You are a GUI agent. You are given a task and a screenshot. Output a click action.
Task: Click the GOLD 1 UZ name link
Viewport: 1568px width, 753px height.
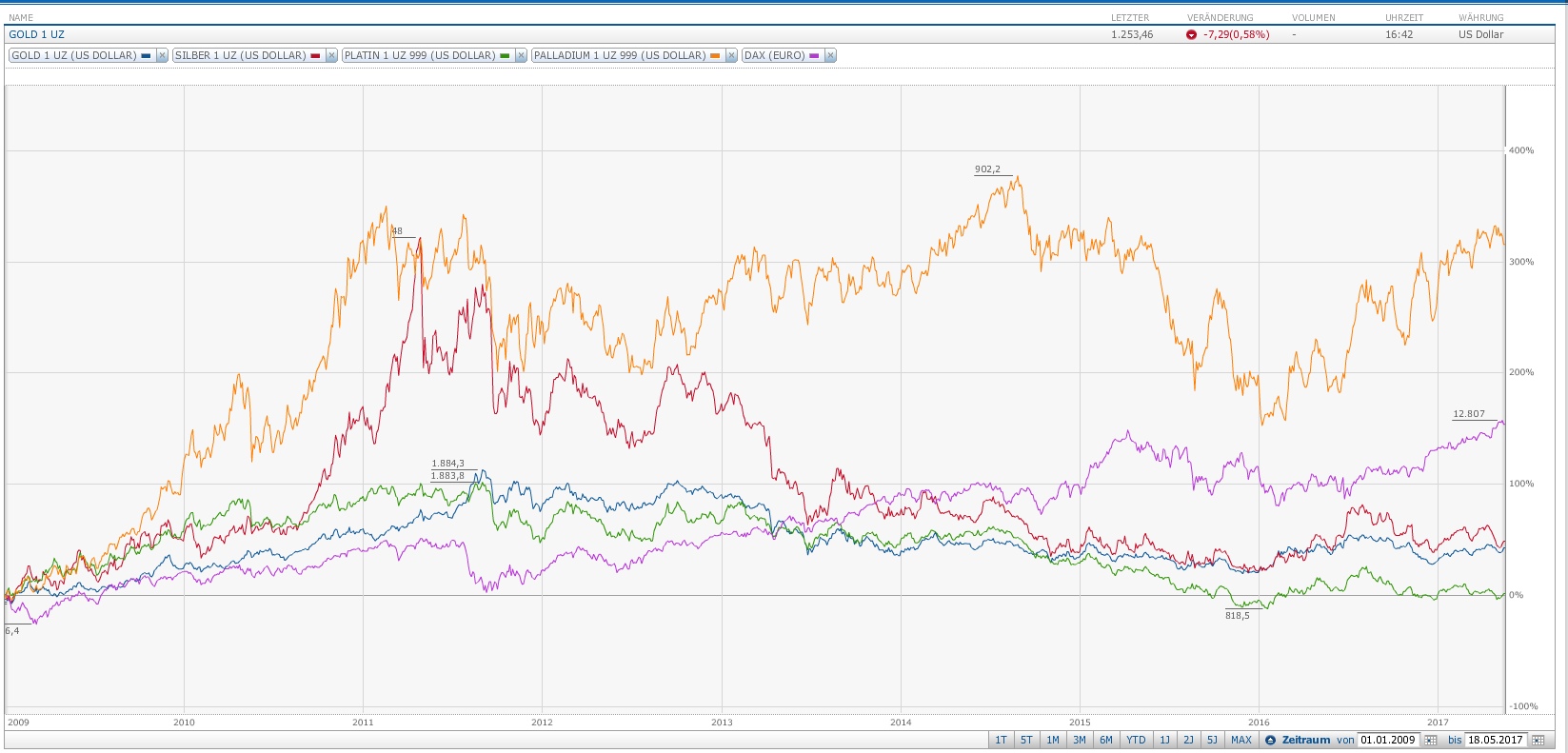[x=36, y=34]
